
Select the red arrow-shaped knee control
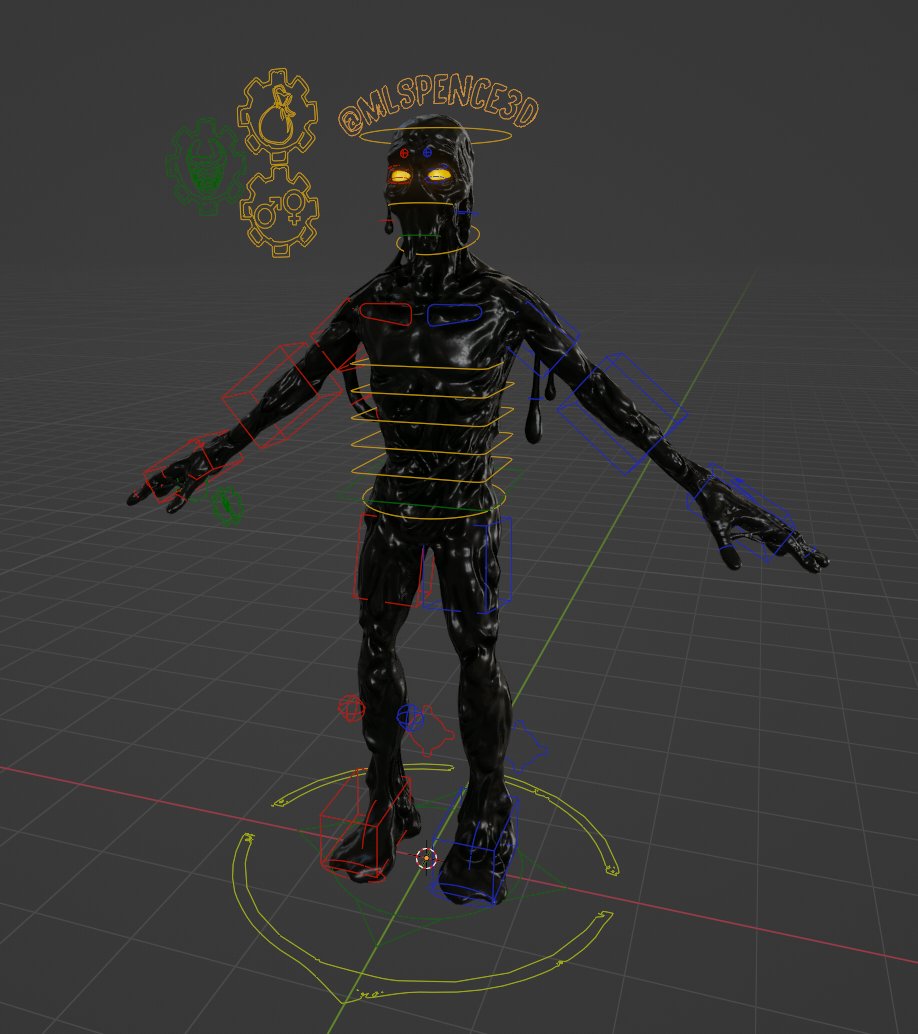pyautogui.click(x=431, y=731)
